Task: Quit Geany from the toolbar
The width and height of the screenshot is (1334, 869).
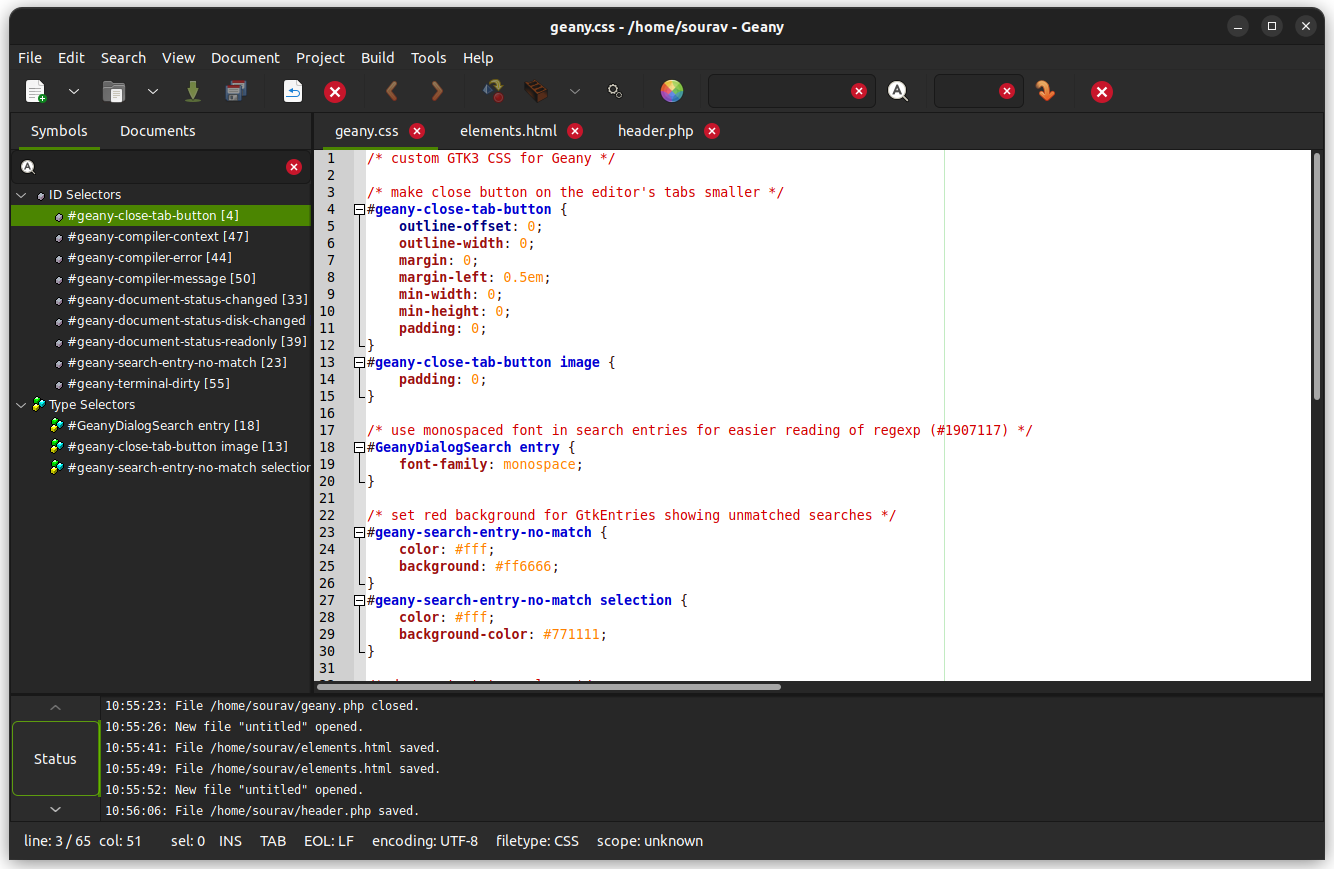Action: (1102, 91)
